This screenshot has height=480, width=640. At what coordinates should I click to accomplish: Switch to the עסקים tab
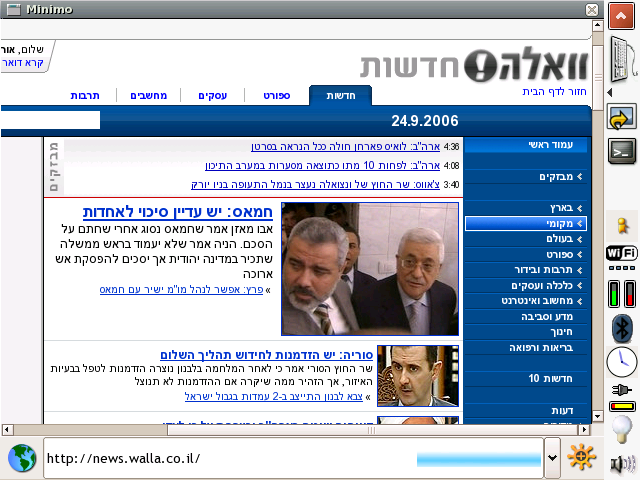pyautogui.click(x=212, y=95)
